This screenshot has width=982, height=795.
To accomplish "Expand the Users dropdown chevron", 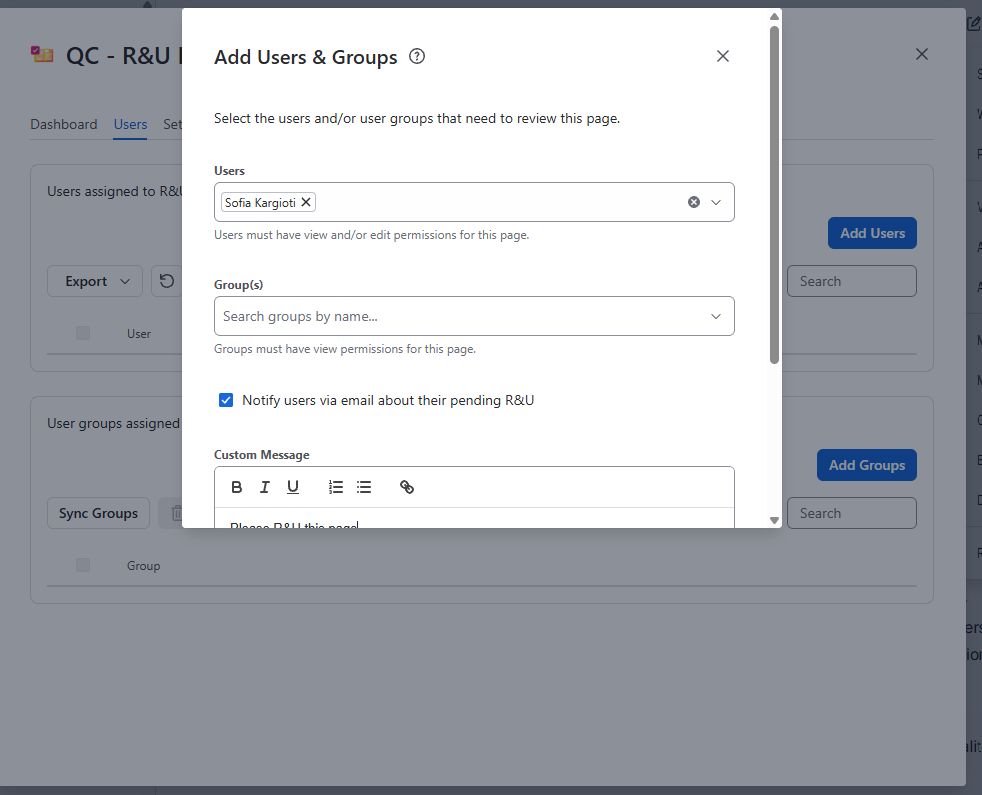I will point(716,202).
